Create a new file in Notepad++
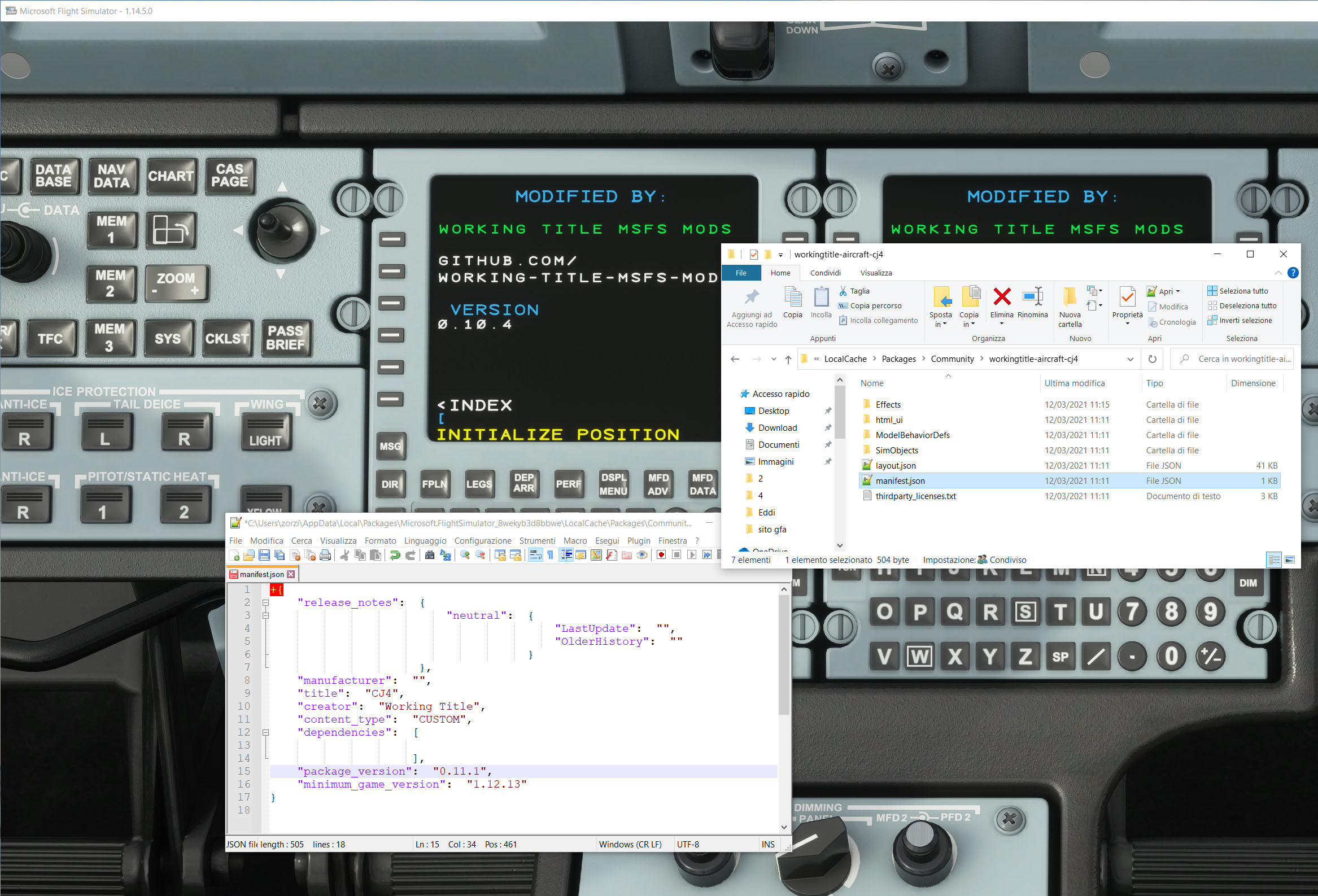Image resolution: width=1318 pixels, height=896 pixels. 234,556
